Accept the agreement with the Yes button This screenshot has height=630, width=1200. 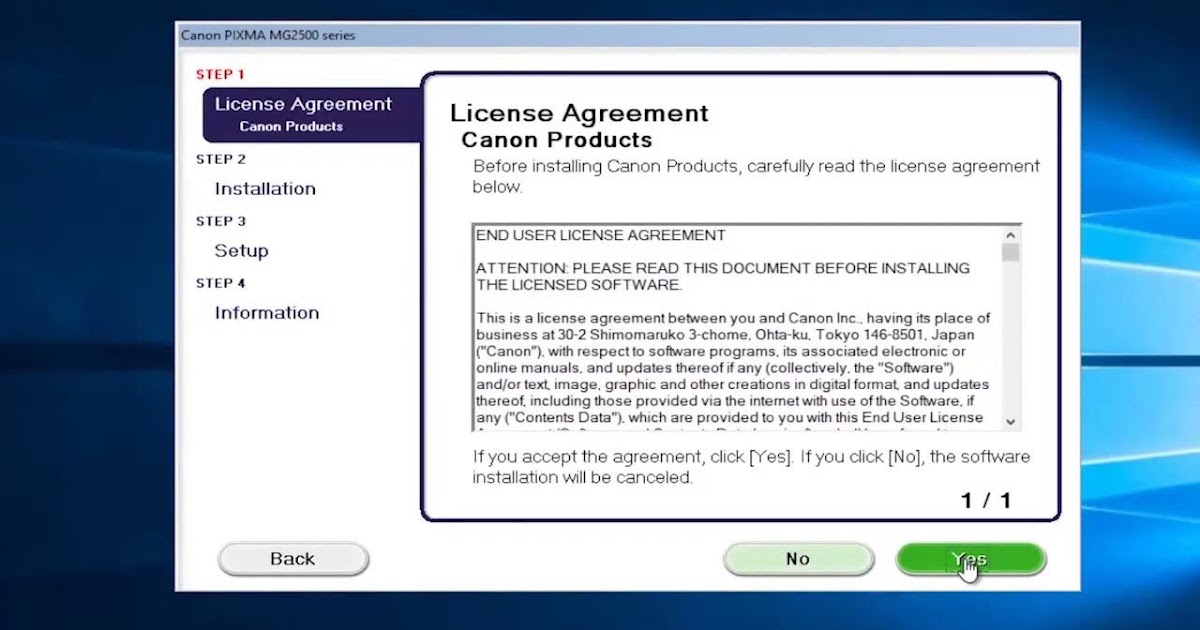click(971, 559)
